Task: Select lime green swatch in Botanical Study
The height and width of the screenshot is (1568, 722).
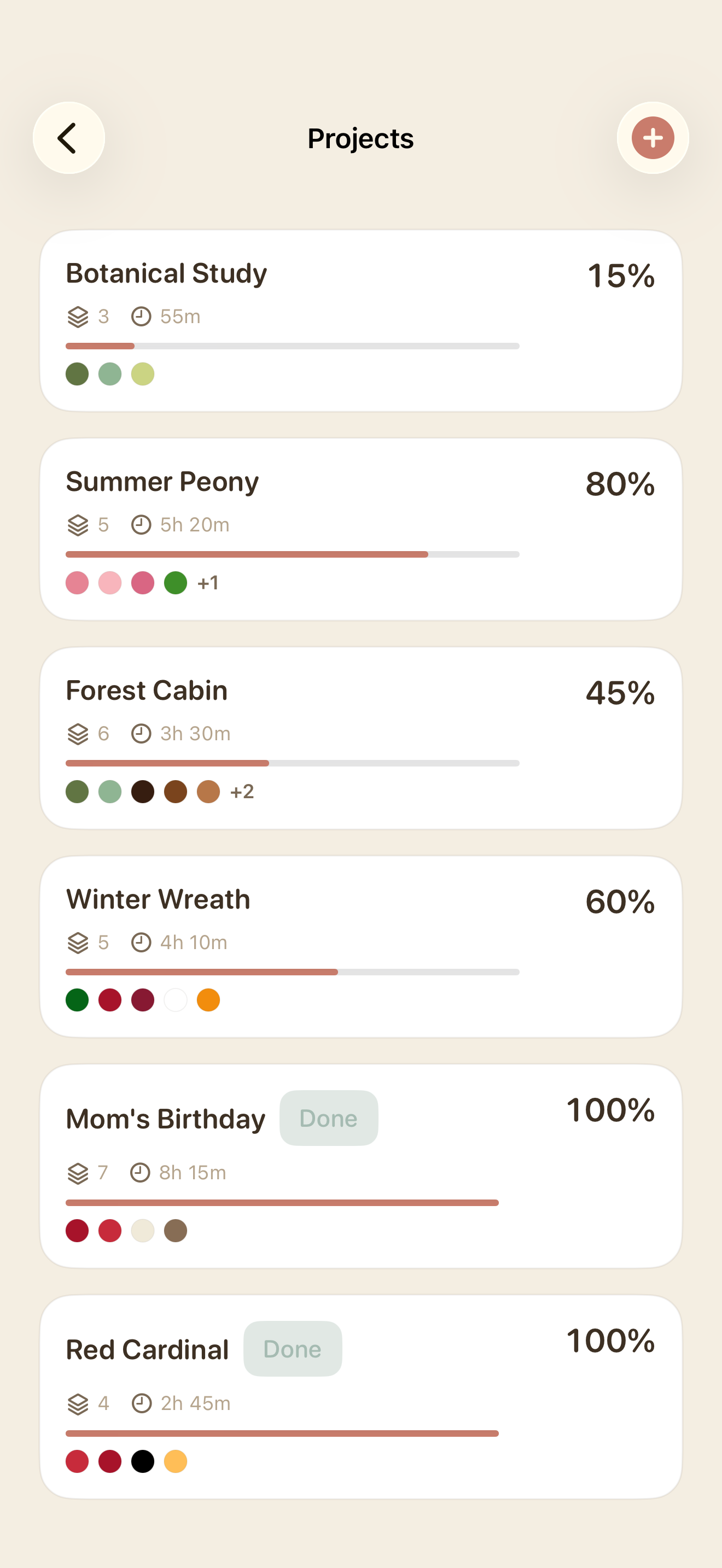Action: [142, 374]
